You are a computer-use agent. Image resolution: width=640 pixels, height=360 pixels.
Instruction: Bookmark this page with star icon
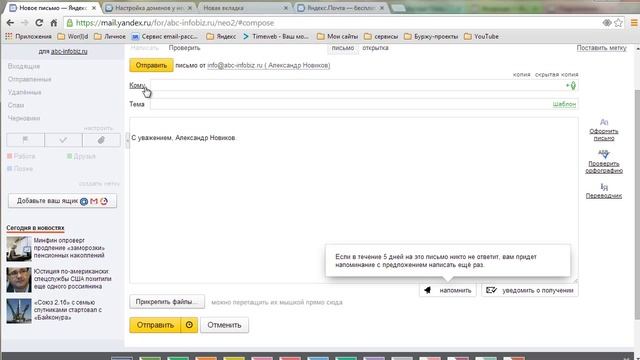click(618, 23)
